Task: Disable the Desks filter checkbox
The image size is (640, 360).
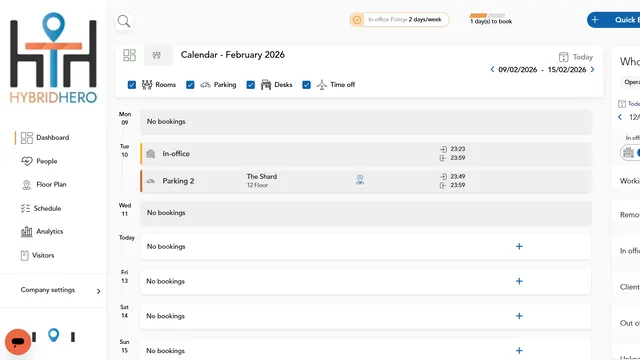Action: point(250,85)
